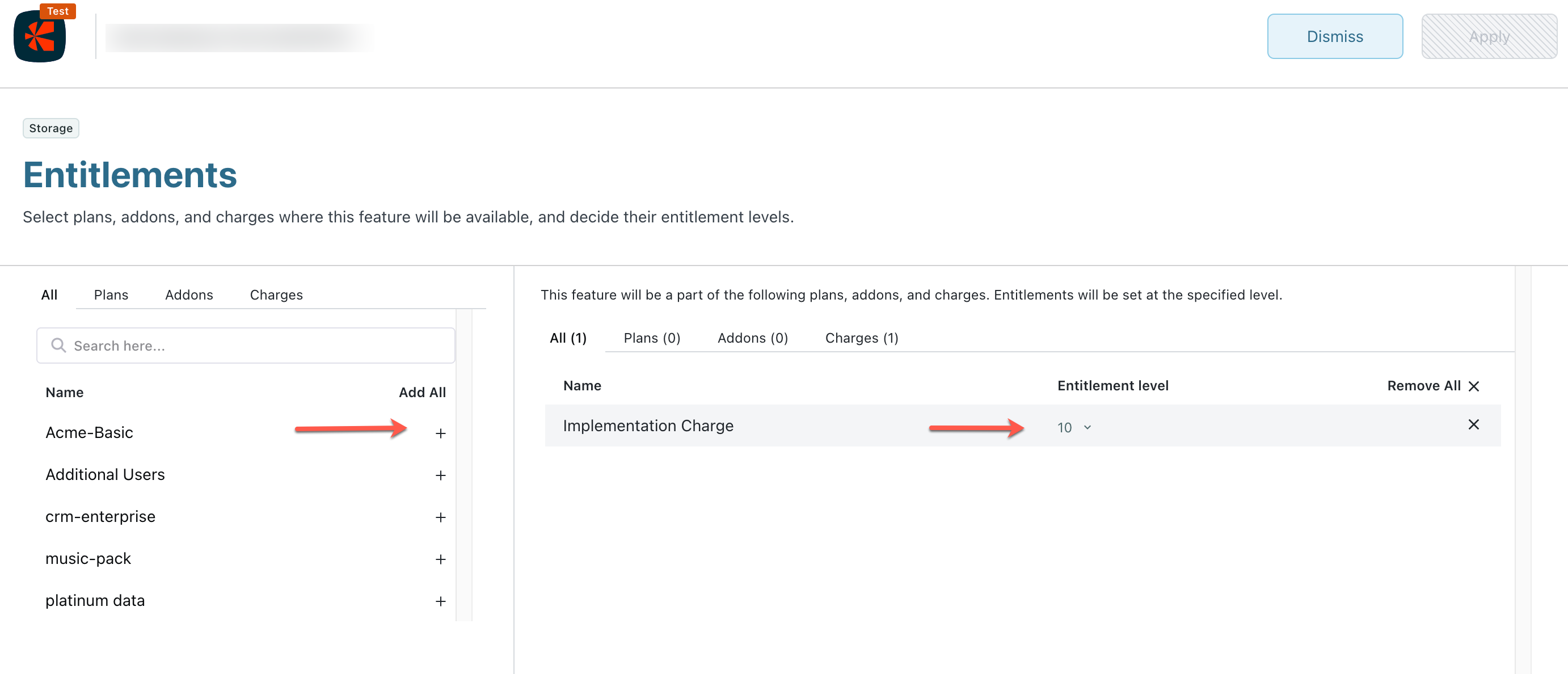Show Plans (0) tab
1568x674 pixels.
pyautogui.click(x=651, y=338)
